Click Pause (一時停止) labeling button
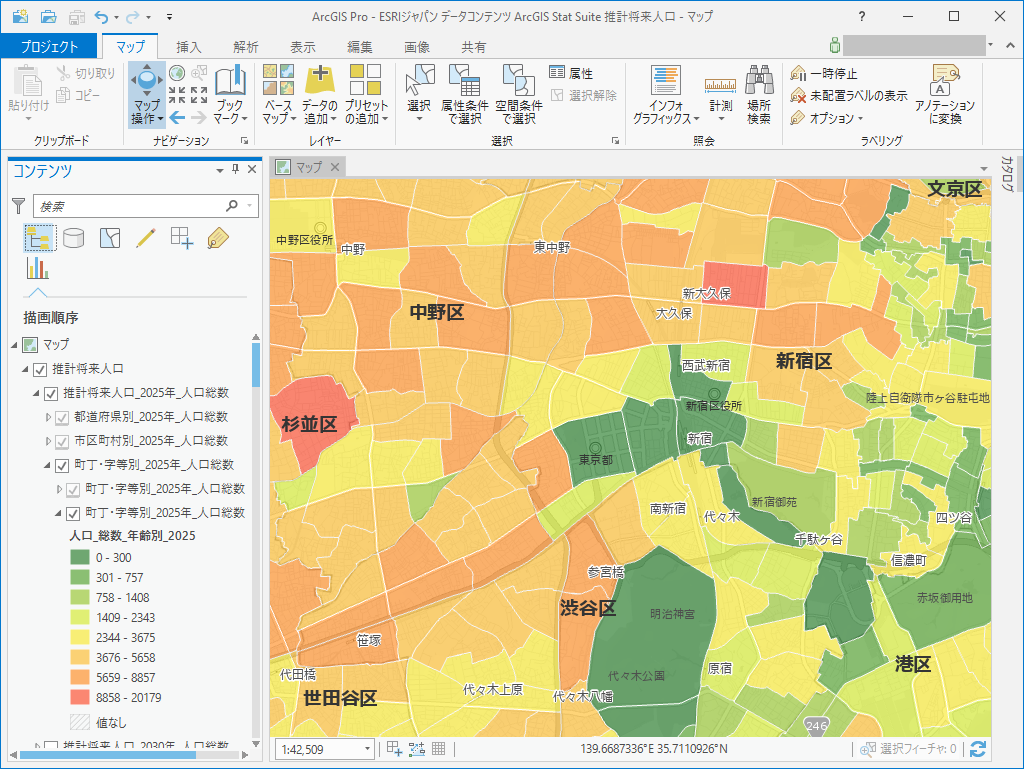 tap(824, 74)
